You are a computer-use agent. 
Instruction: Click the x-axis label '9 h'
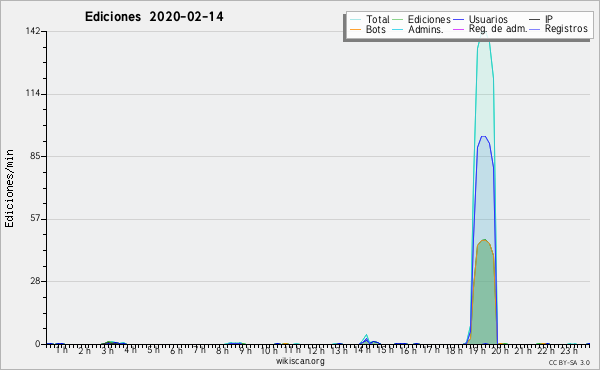point(245,350)
